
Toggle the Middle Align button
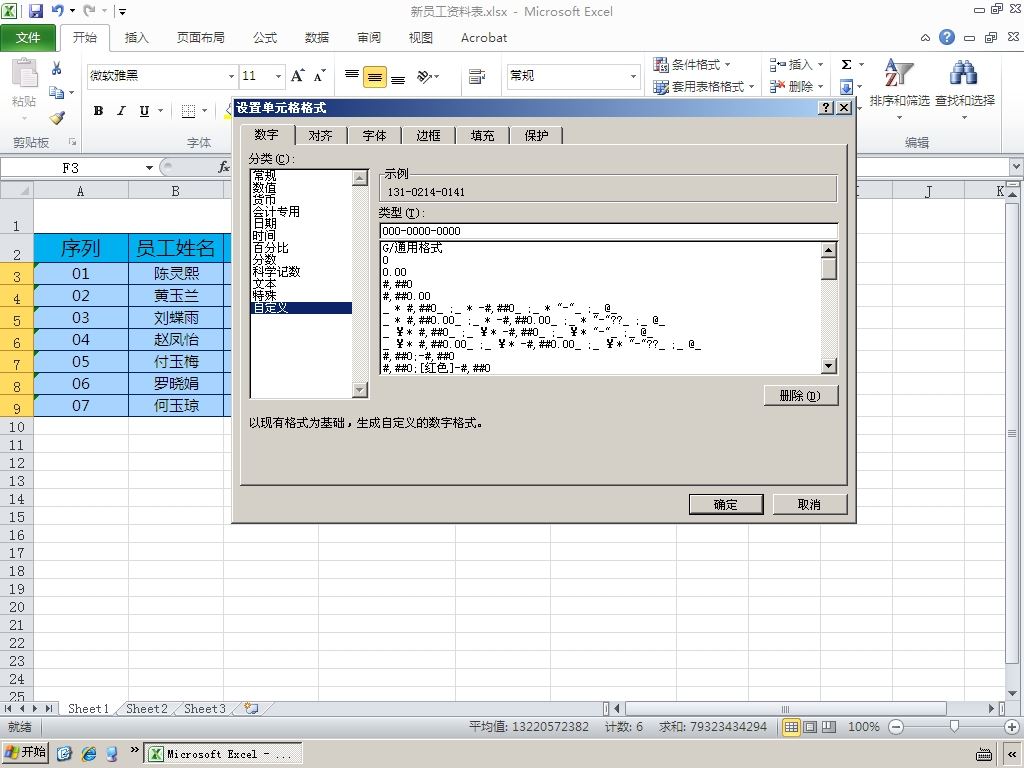(x=375, y=76)
